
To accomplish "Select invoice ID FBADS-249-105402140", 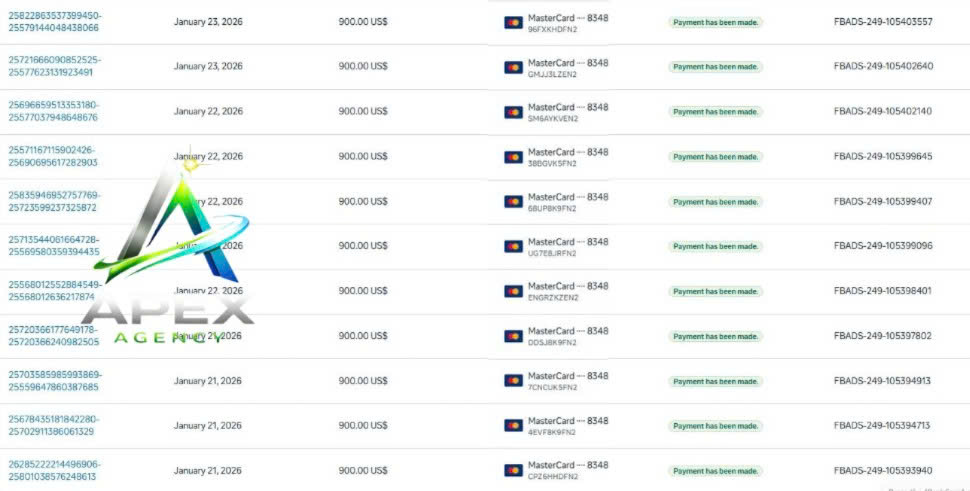I will [883, 111].
